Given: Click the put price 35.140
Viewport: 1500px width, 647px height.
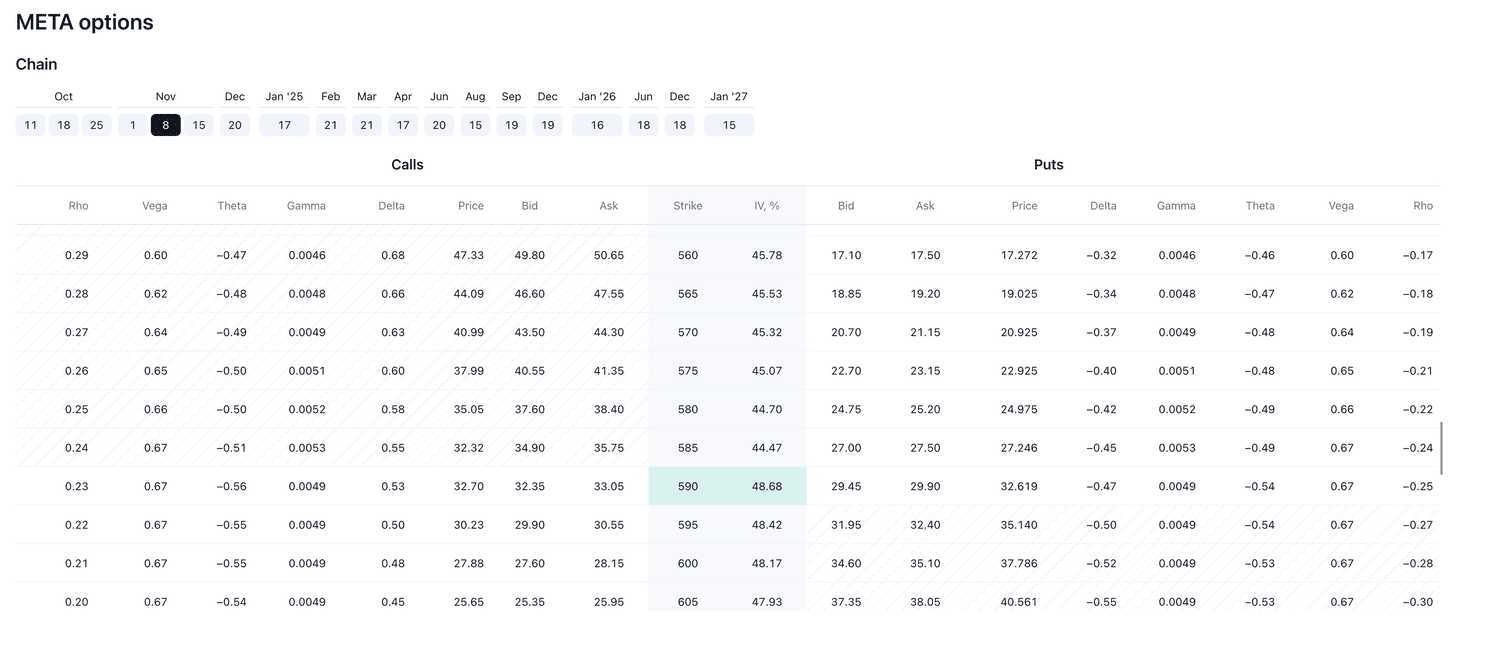Looking at the screenshot, I should coord(1019,525).
